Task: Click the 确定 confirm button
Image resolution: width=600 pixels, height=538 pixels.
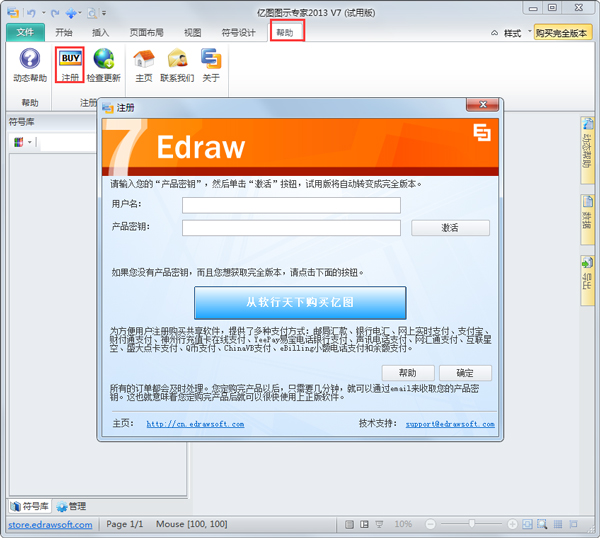Action: [465, 373]
